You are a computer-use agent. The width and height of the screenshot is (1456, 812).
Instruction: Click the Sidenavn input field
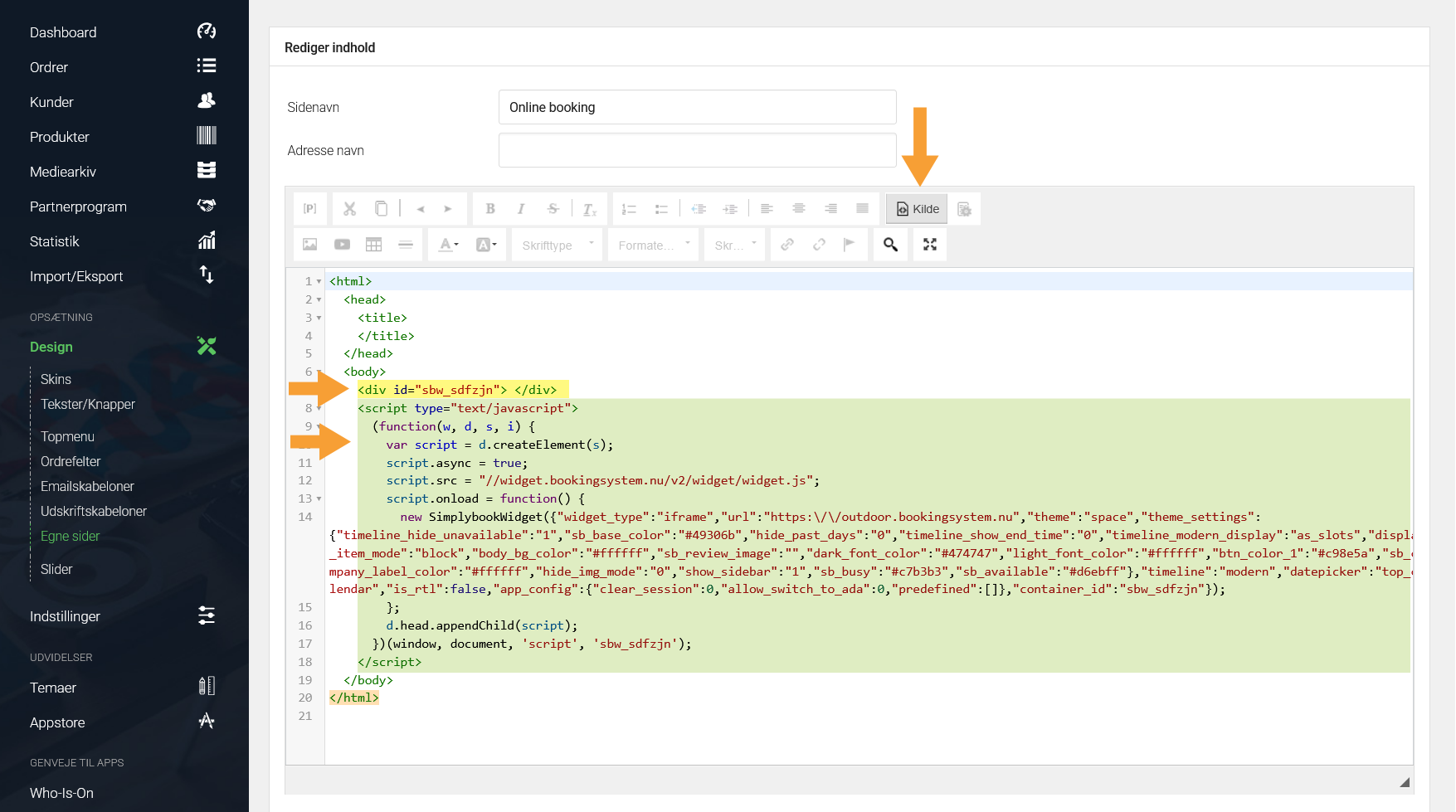tap(697, 107)
